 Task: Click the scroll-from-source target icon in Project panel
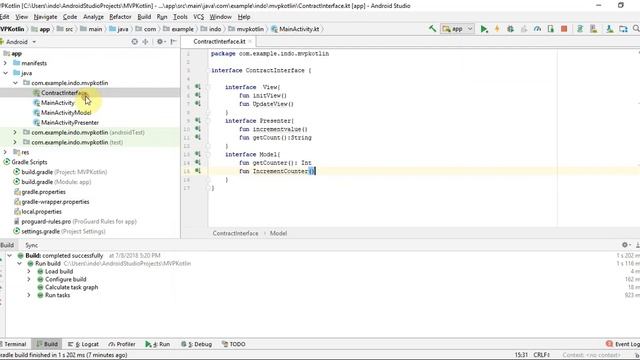click(x=134, y=42)
